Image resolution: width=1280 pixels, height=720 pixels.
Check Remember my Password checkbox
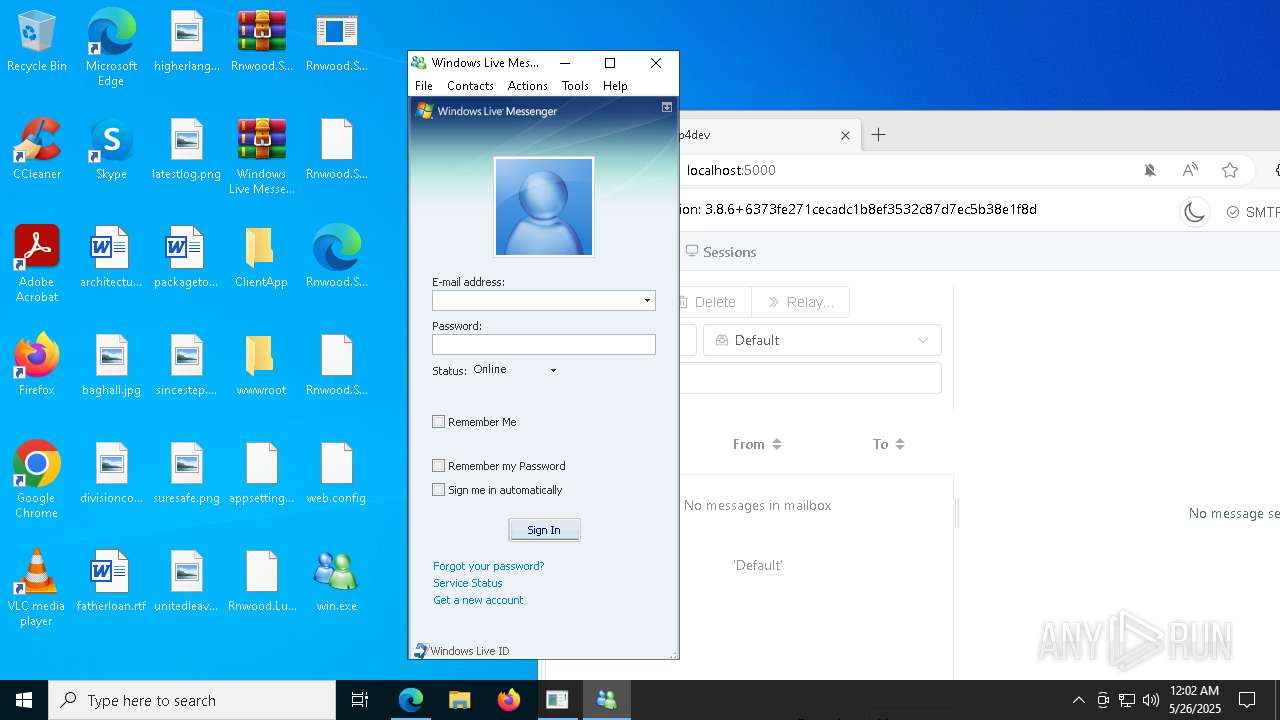(x=438, y=466)
